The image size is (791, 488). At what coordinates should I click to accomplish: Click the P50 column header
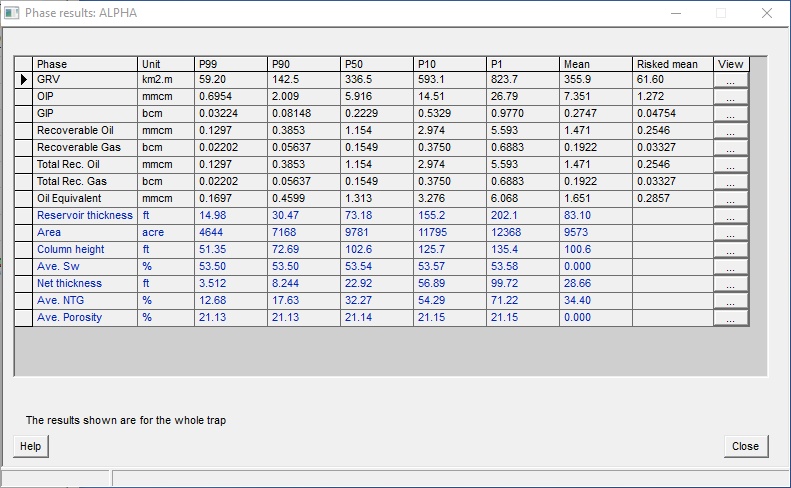[x=376, y=64]
